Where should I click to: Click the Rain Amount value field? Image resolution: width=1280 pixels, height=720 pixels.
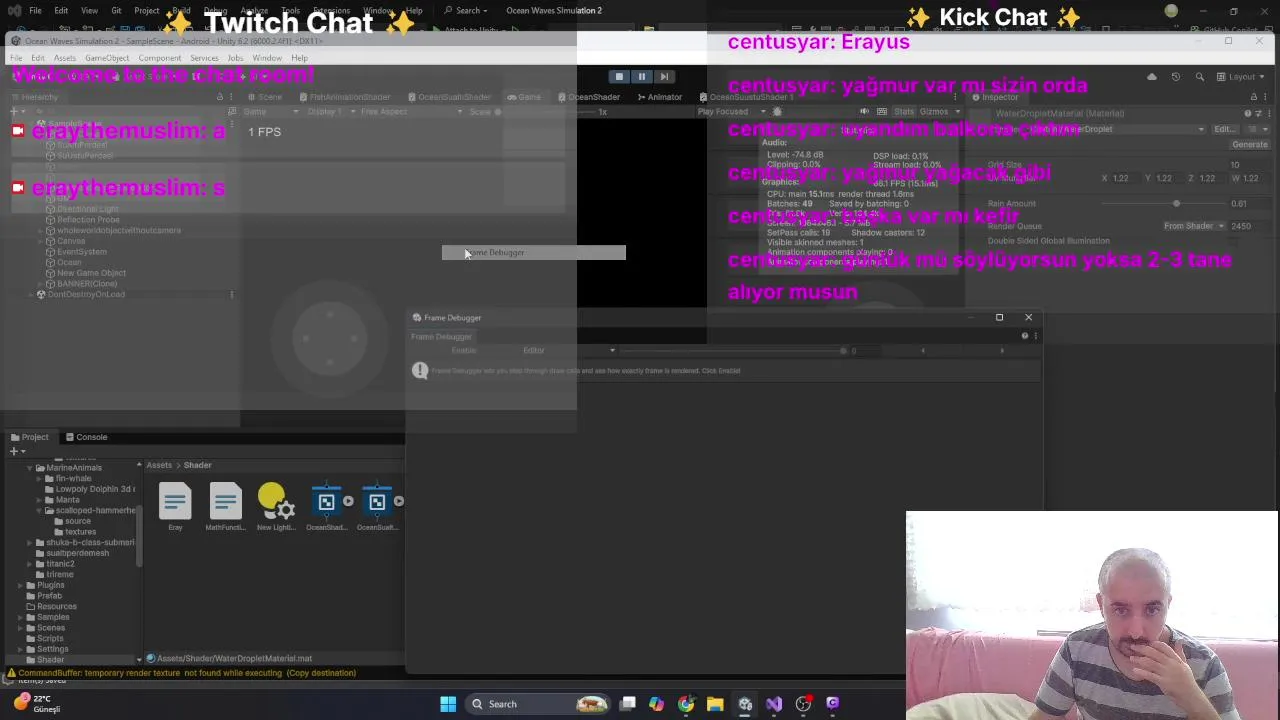pyautogui.click(x=1248, y=204)
